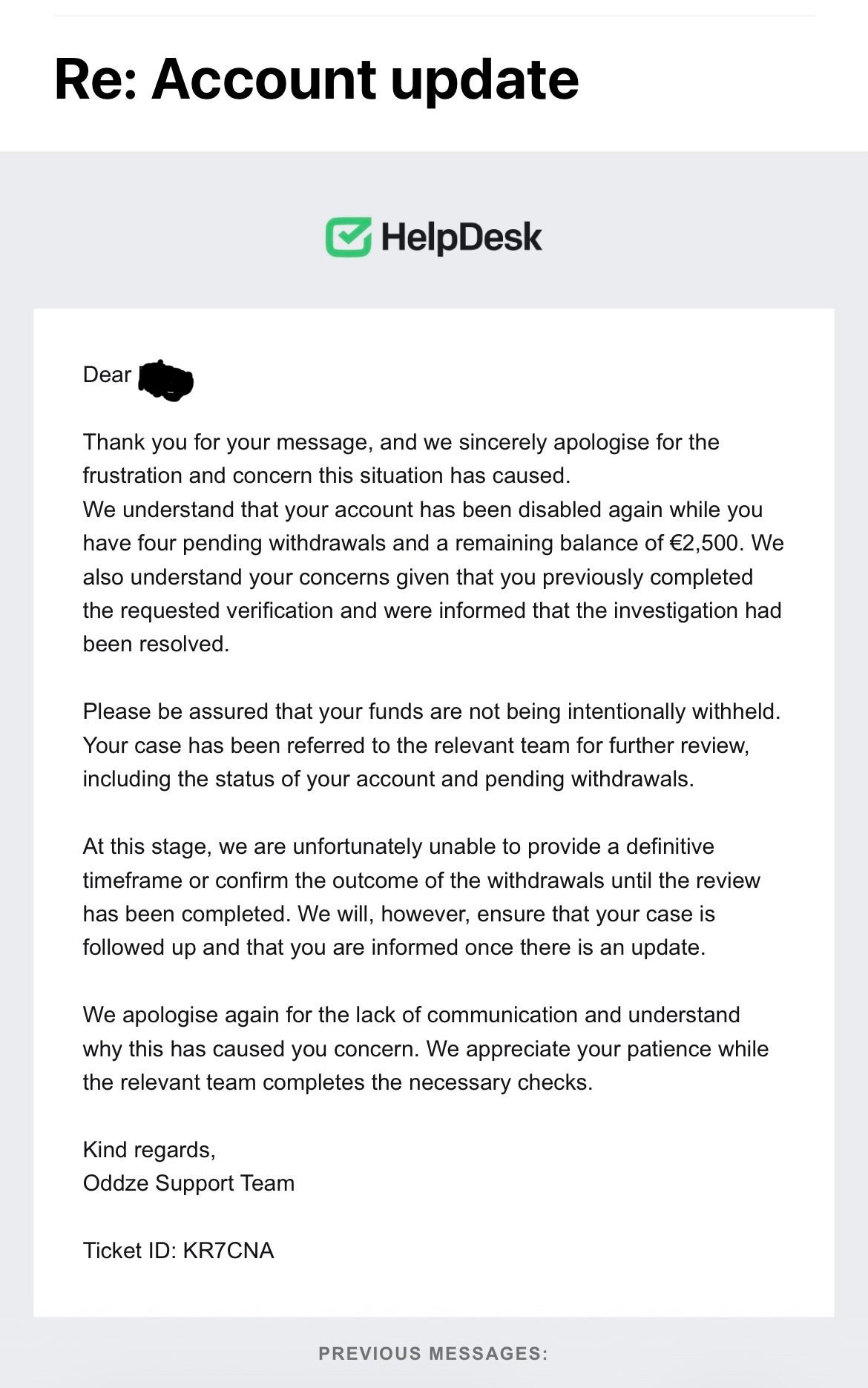This screenshot has height=1388, width=868.
Task: Click the "Oddze Support Team" signature
Action: coord(188,1183)
